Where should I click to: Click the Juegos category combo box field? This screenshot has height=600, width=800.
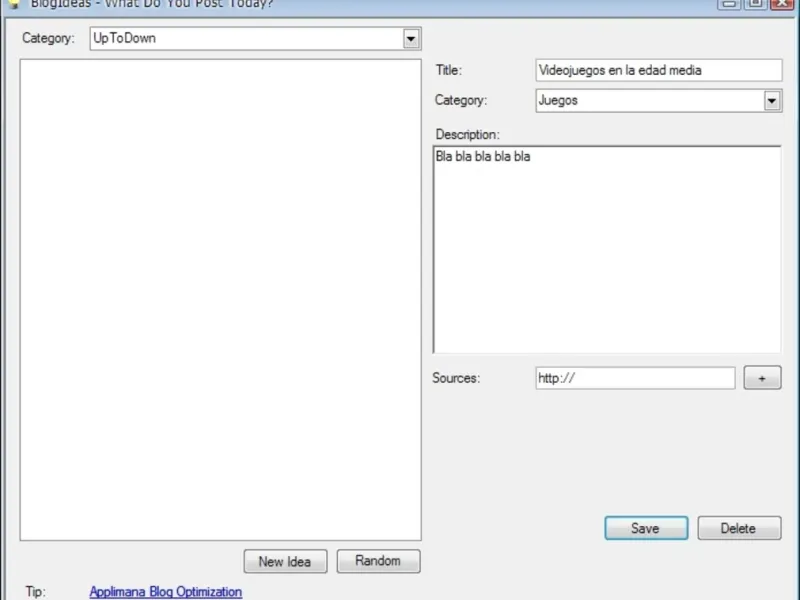pos(659,101)
